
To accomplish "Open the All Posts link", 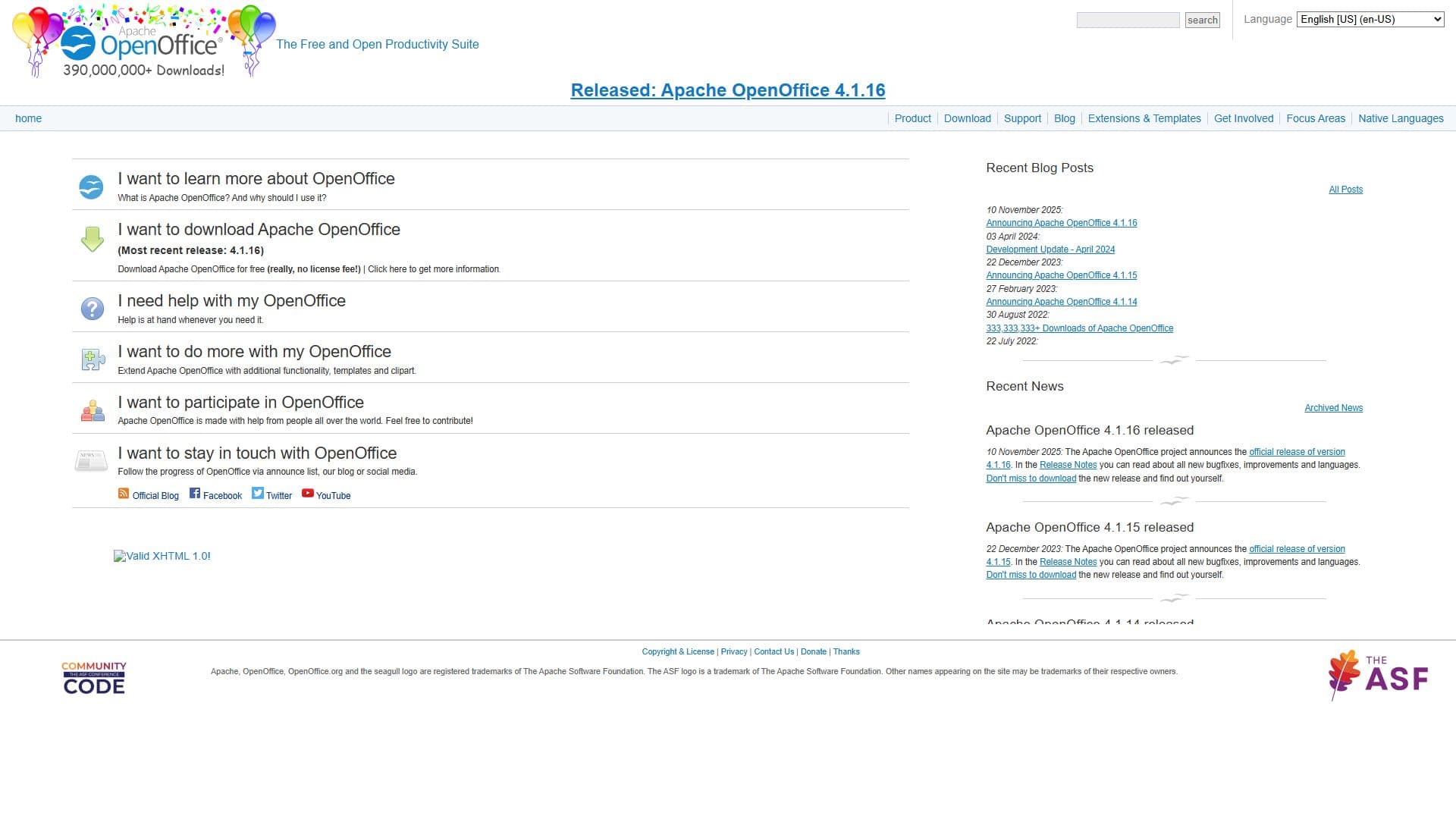I will click(x=1345, y=190).
